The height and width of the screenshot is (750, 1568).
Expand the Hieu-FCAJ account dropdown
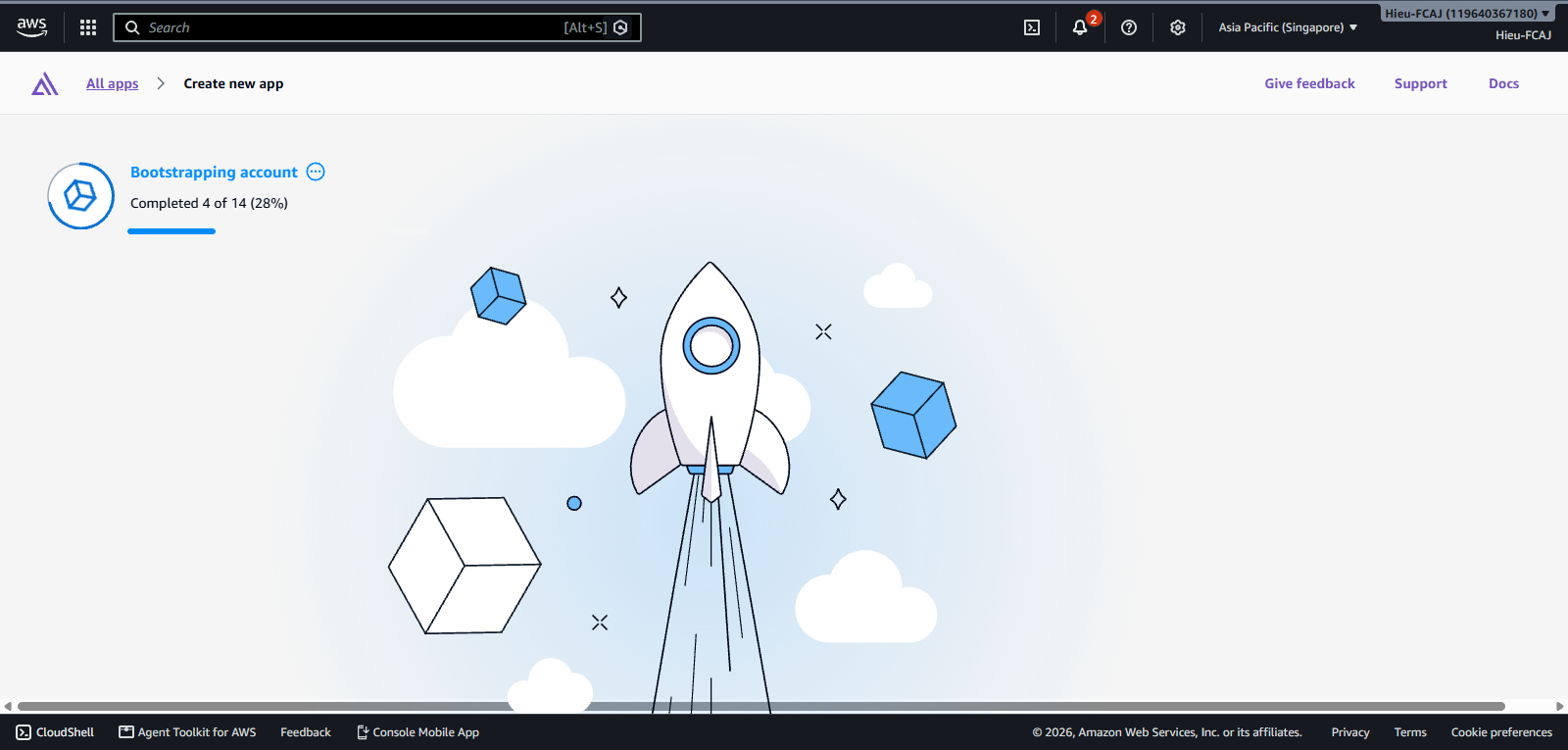(x=1467, y=14)
